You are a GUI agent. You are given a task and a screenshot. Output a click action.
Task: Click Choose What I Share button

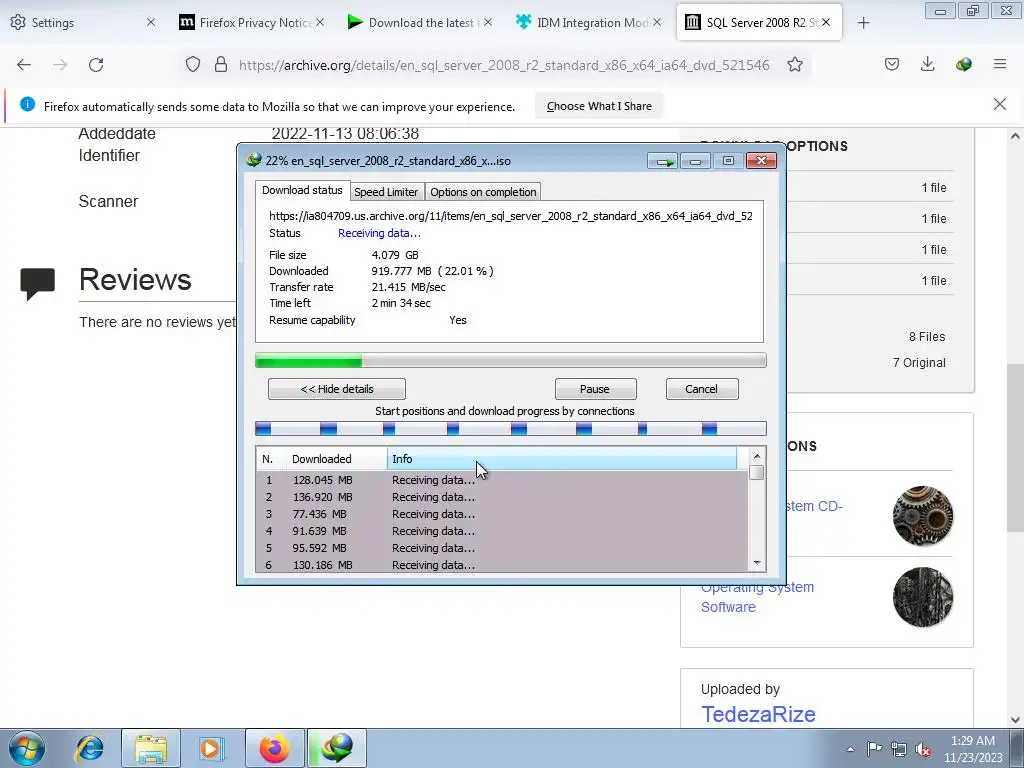[599, 106]
